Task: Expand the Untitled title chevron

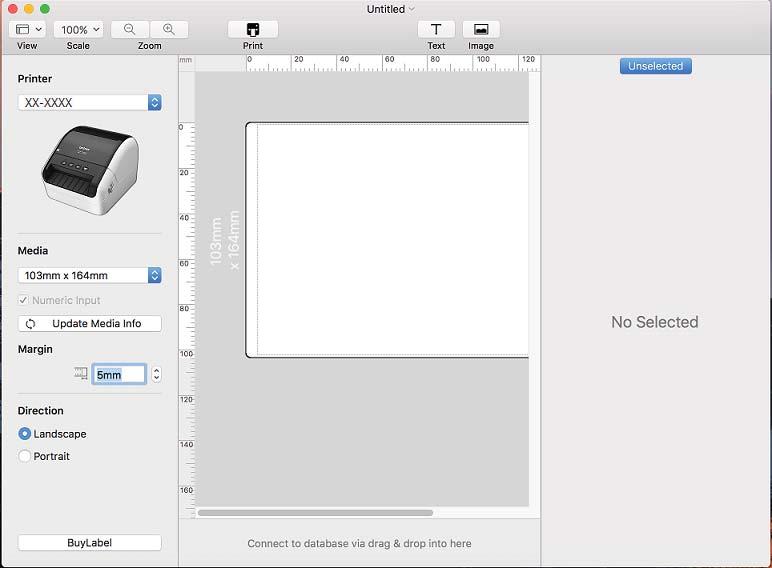Action: [x=412, y=9]
